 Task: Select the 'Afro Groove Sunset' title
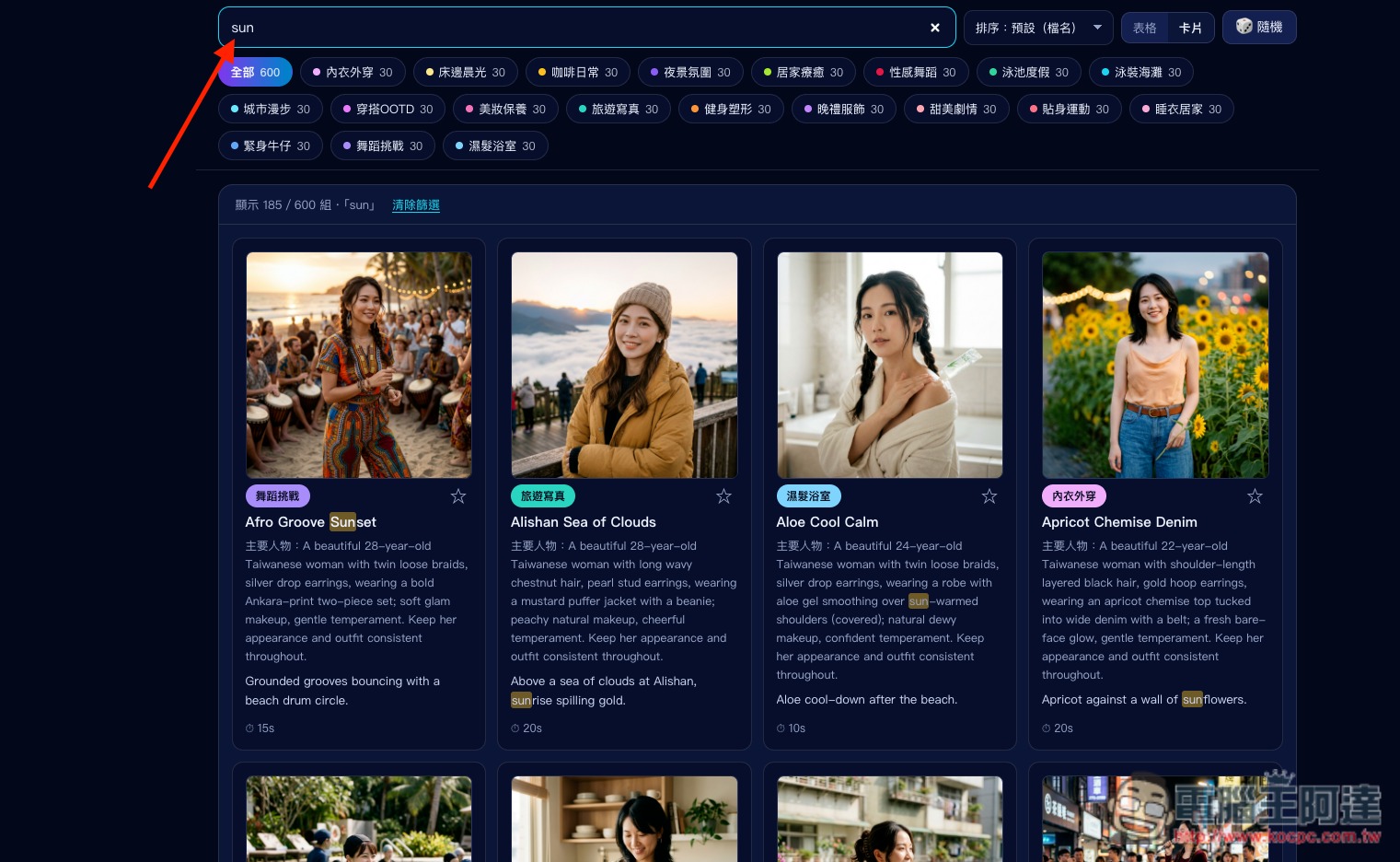tap(311, 522)
